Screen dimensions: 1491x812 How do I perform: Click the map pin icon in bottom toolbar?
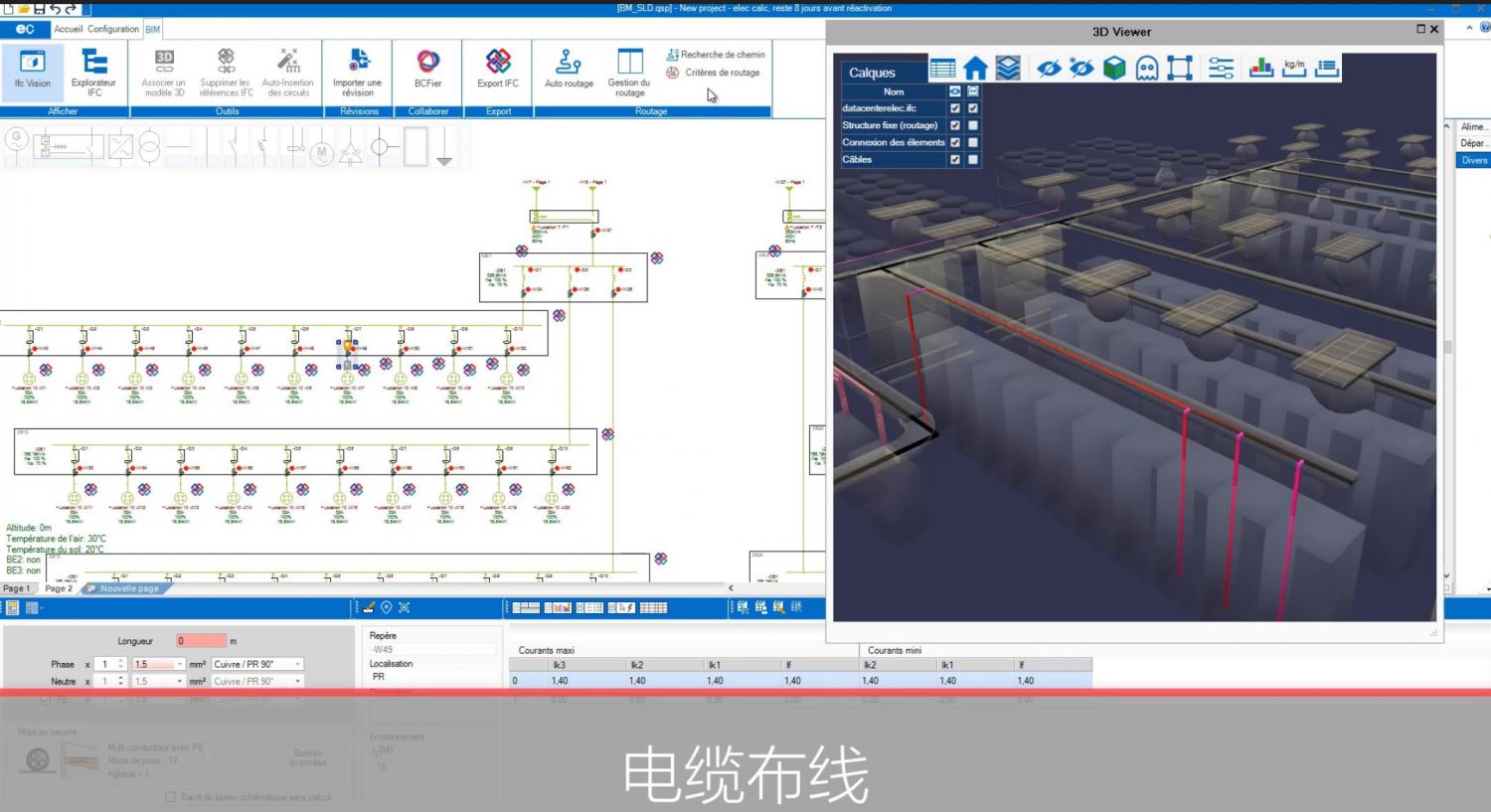coord(387,607)
